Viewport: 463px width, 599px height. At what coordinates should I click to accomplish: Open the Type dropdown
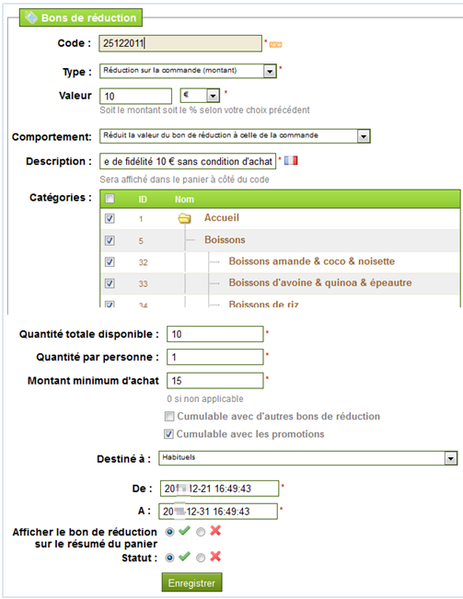(x=270, y=71)
